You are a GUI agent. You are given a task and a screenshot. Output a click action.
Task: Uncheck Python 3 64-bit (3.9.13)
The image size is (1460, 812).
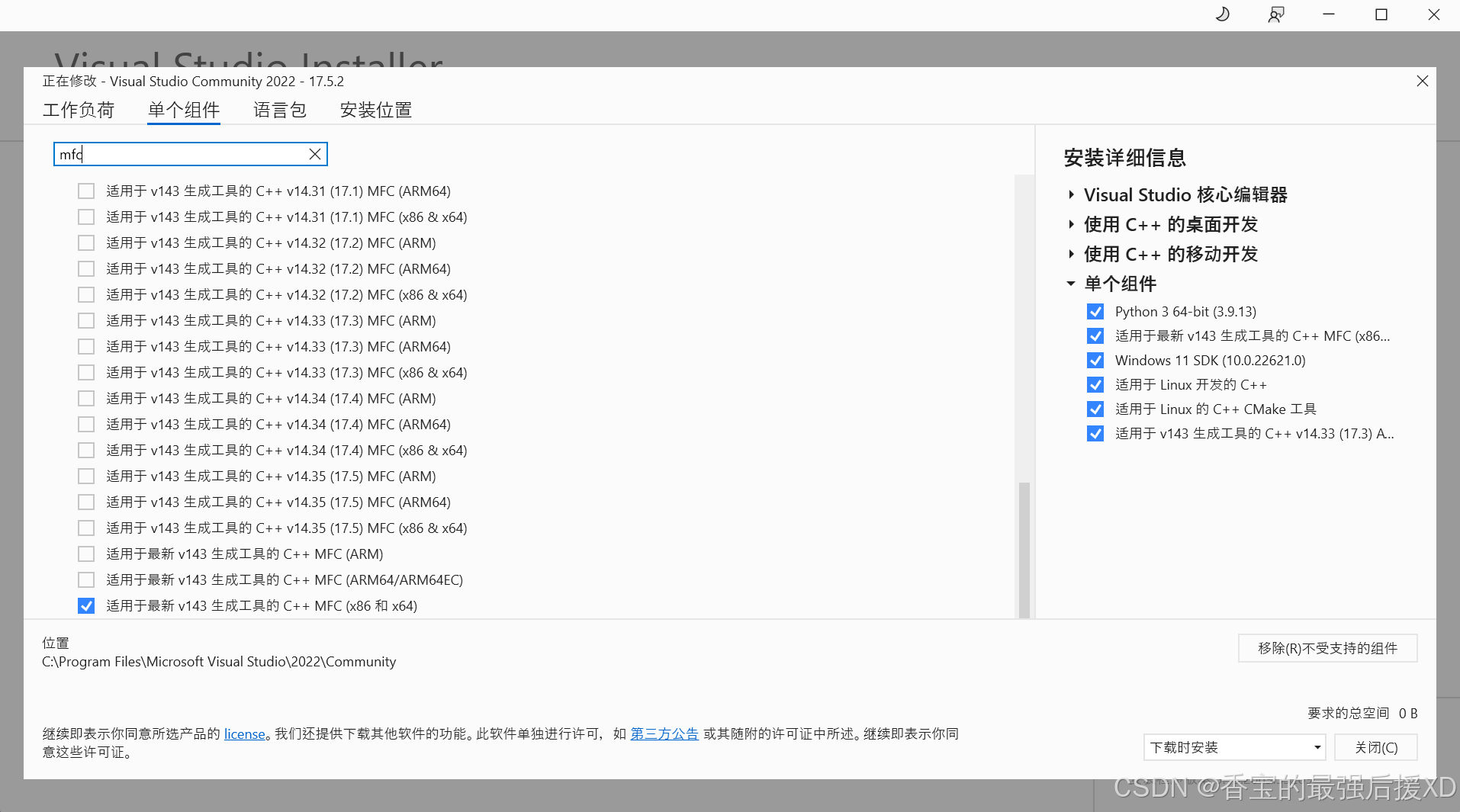[1095, 312]
